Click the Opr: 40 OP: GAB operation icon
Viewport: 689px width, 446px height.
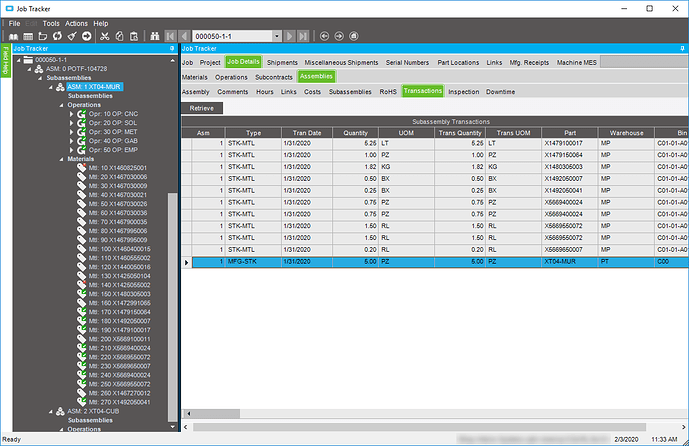pyautogui.click(x=81, y=141)
